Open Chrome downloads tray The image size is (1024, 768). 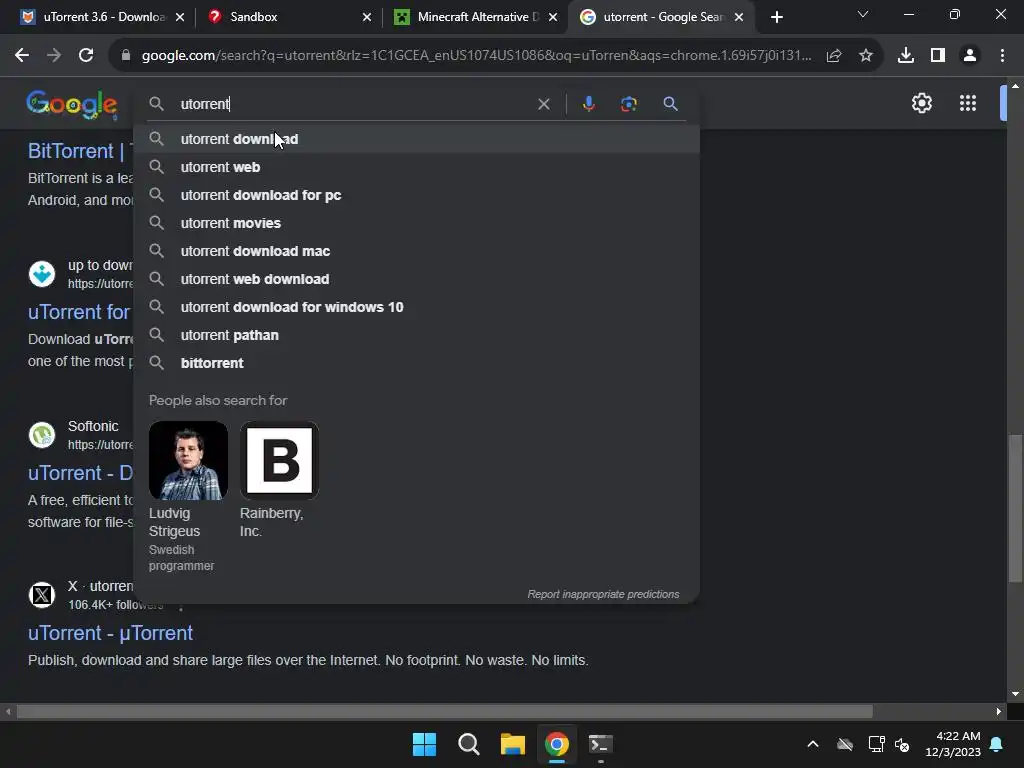point(906,56)
